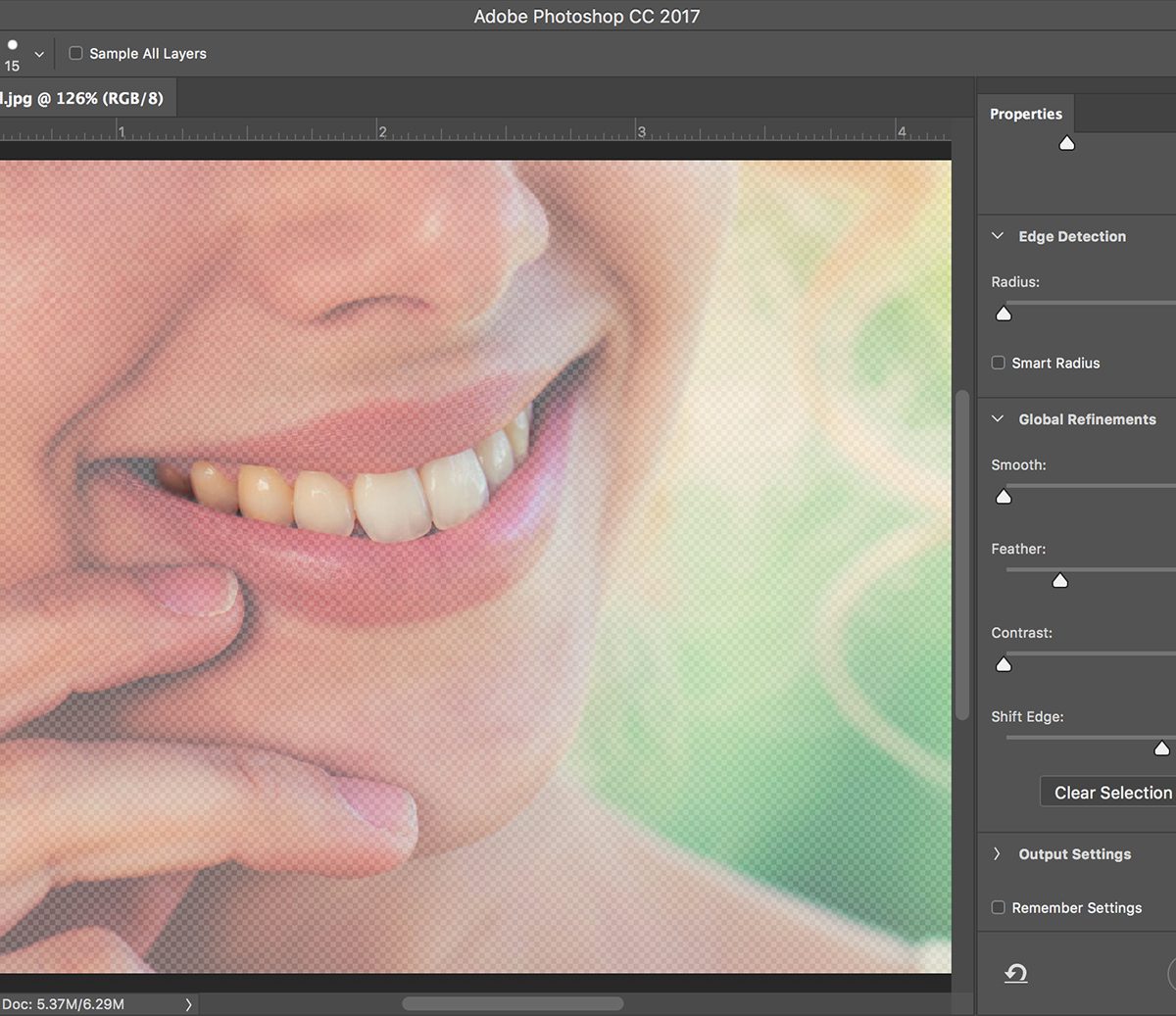1176x1016 pixels.
Task: Collapse the Global Refinements section
Action: [x=998, y=419]
